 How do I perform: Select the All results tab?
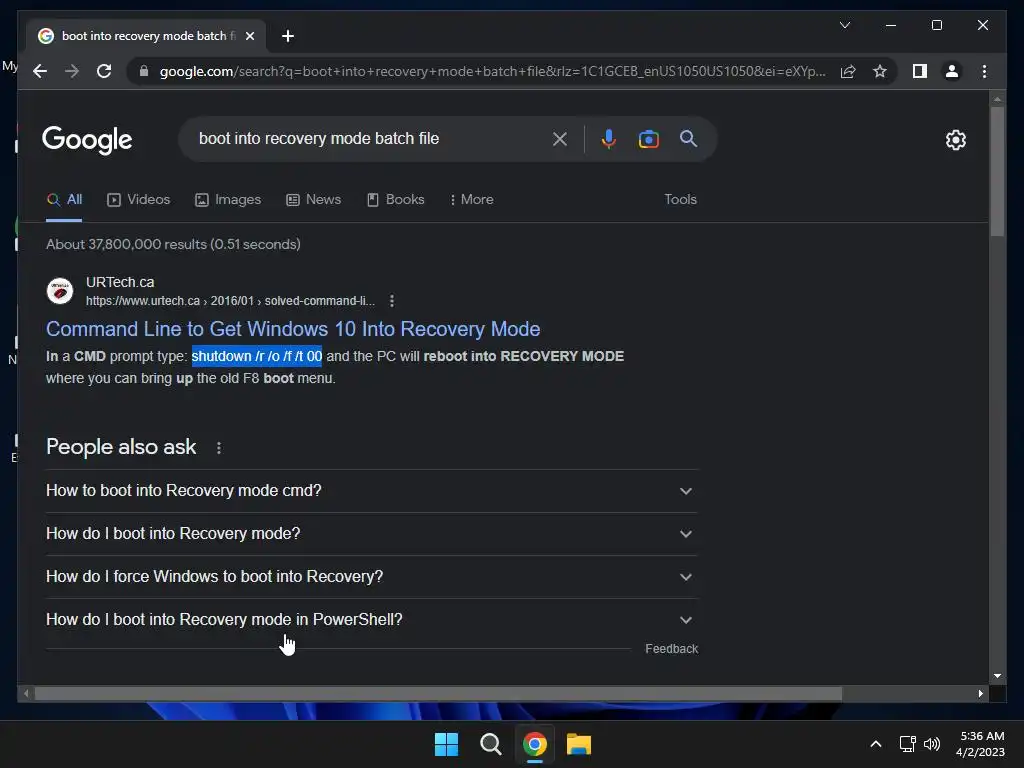[x=64, y=199]
